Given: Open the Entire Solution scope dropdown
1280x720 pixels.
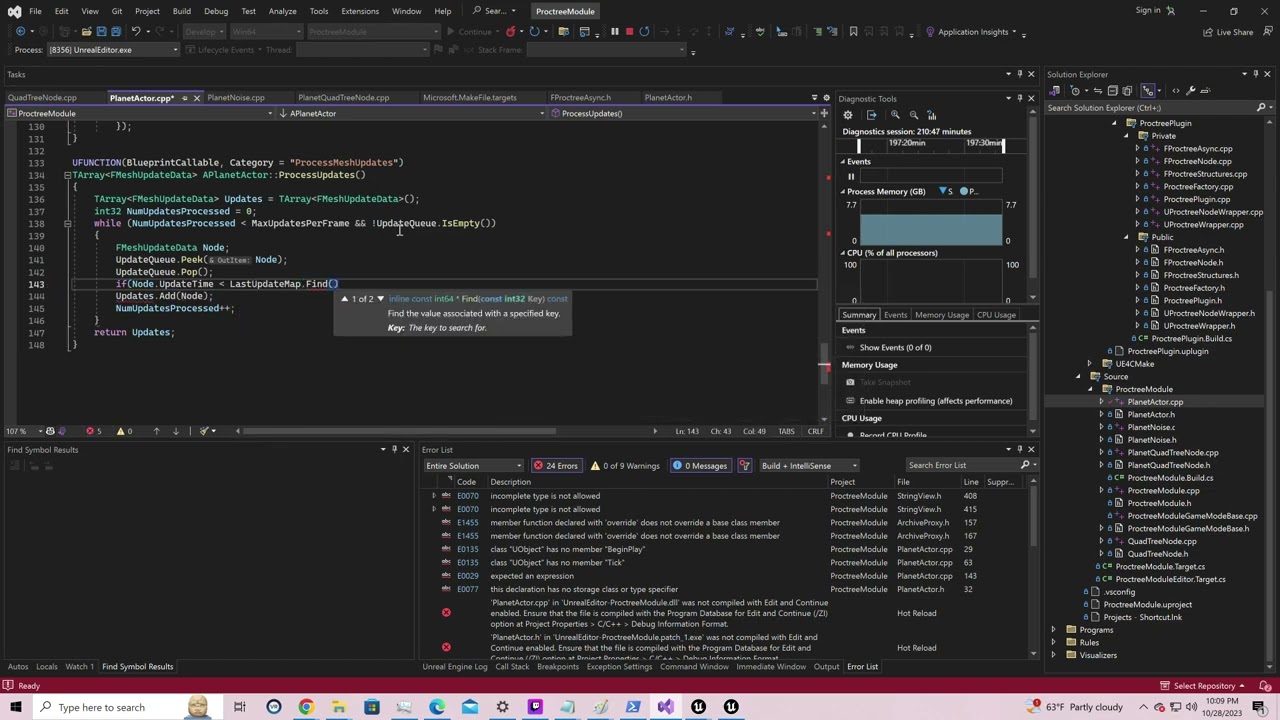Looking at the screenshot, I should point(473,465).
